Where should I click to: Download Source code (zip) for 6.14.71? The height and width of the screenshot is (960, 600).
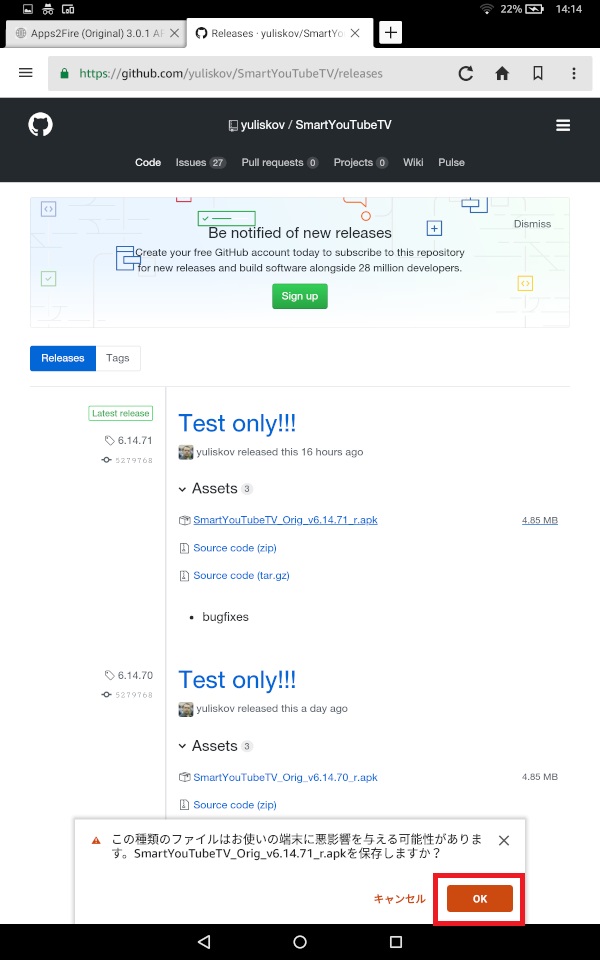click(x=235, y=548)
